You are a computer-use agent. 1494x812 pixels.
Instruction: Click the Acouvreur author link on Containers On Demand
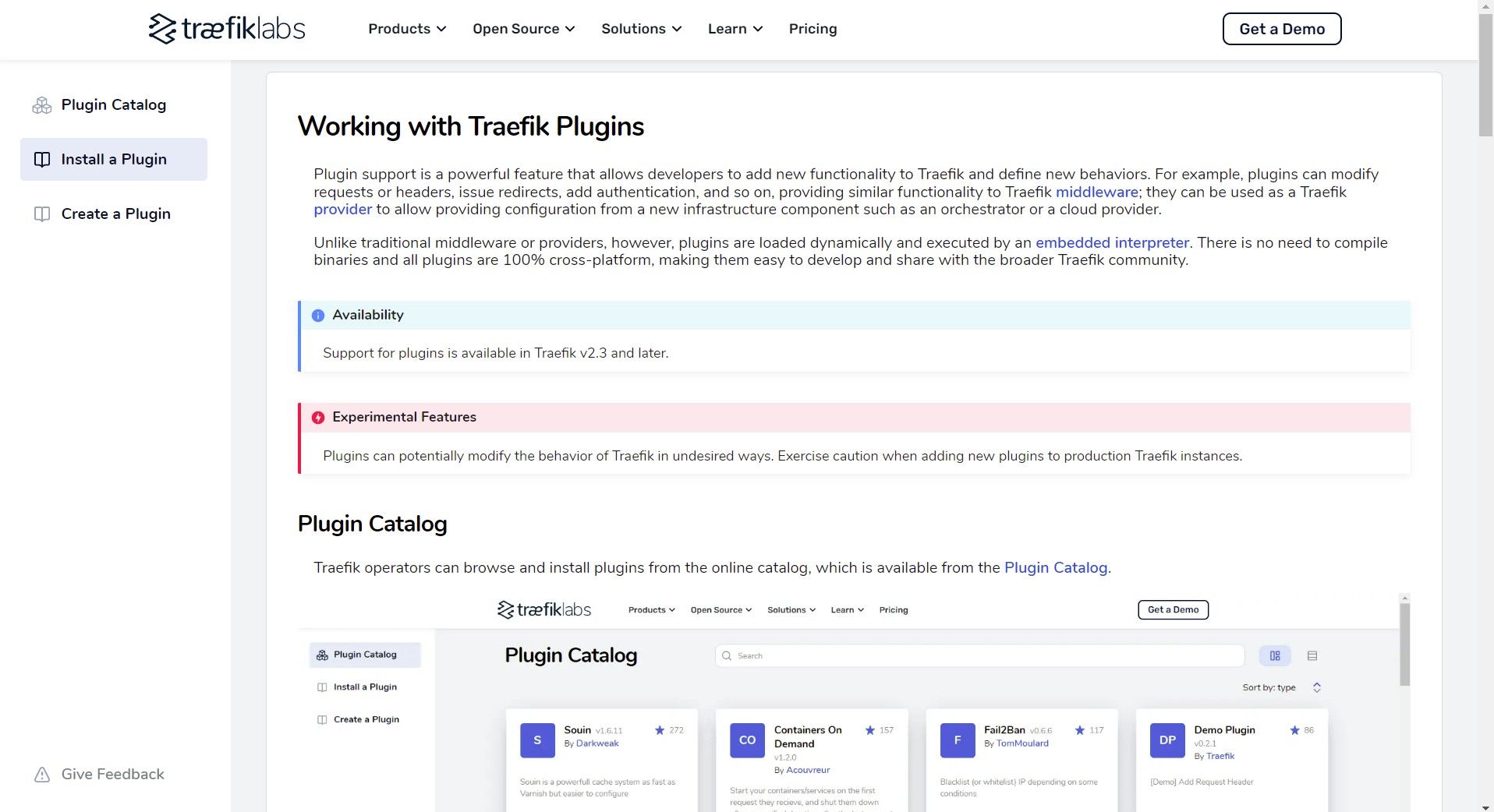[x=808, y=770]
